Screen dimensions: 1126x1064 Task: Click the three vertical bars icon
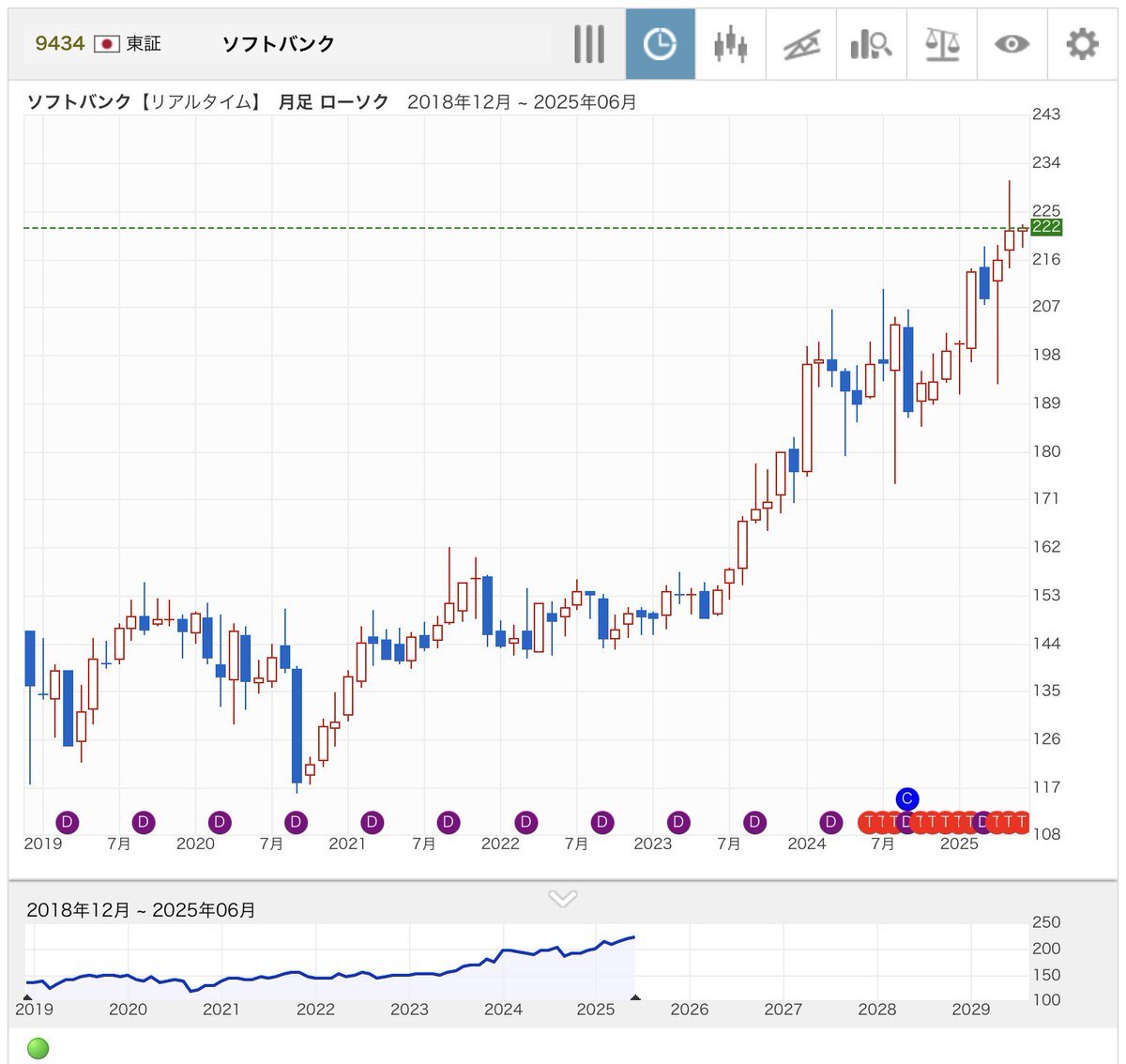[589, 44]
